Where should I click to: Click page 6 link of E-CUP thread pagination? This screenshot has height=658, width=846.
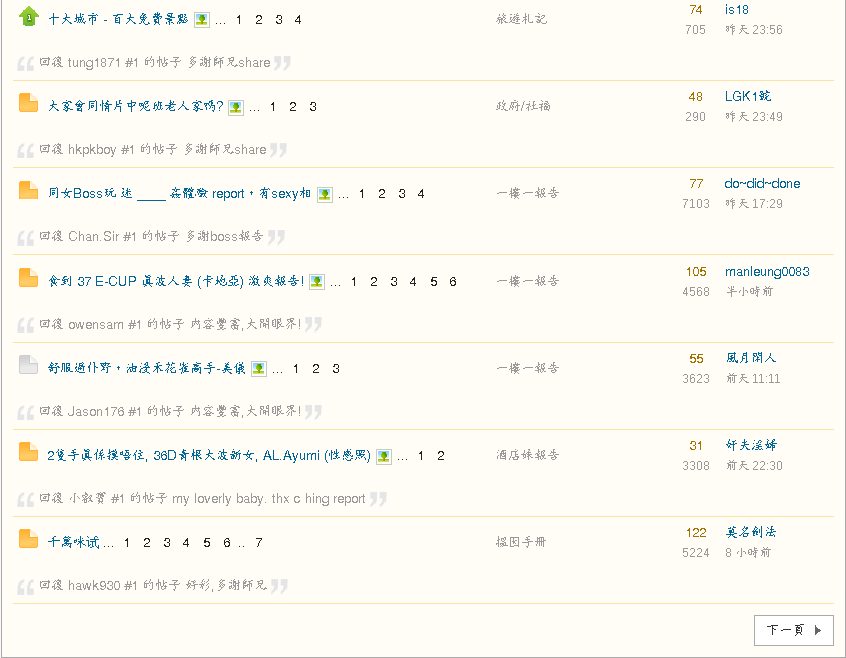point(452,282)
